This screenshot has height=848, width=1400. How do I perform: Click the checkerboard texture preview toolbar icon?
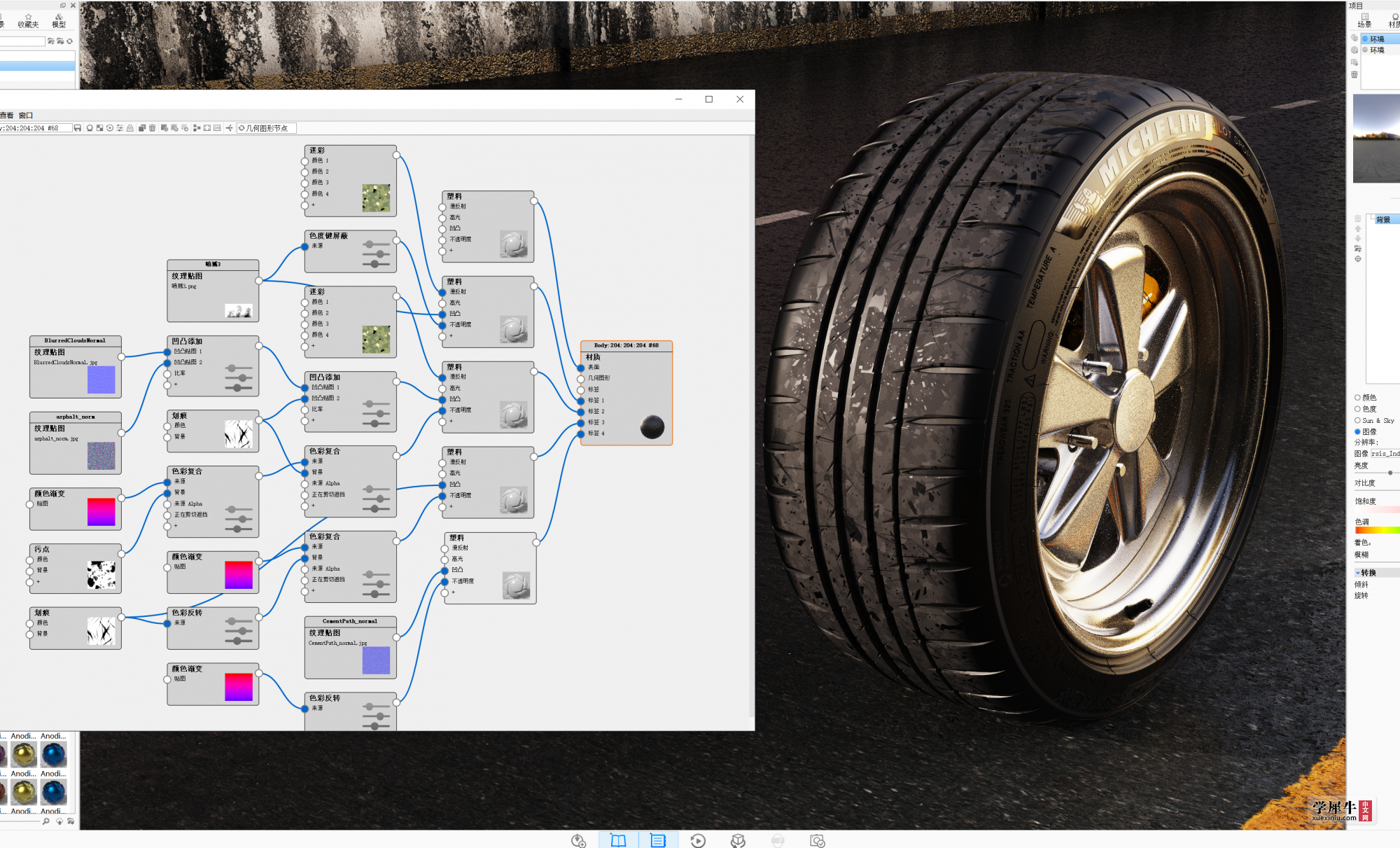tap(99, 128)
